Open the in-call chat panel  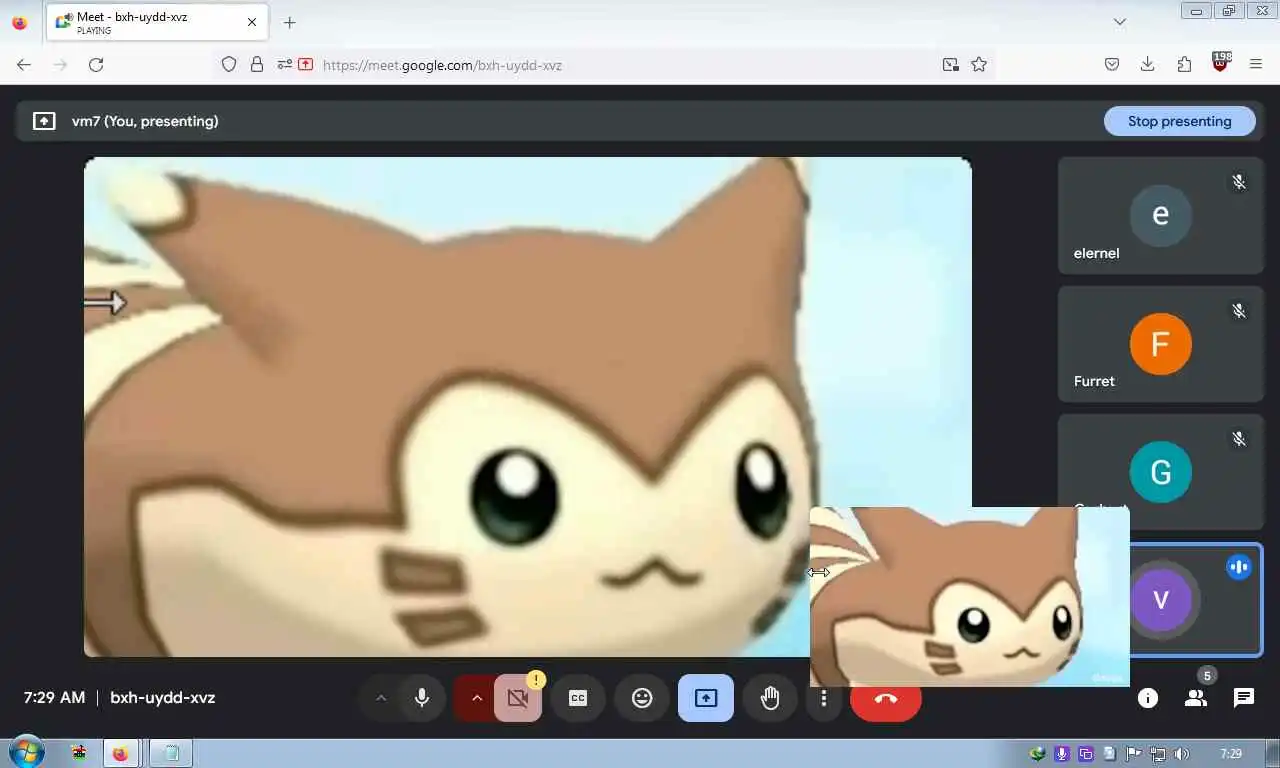[1244, 698]
